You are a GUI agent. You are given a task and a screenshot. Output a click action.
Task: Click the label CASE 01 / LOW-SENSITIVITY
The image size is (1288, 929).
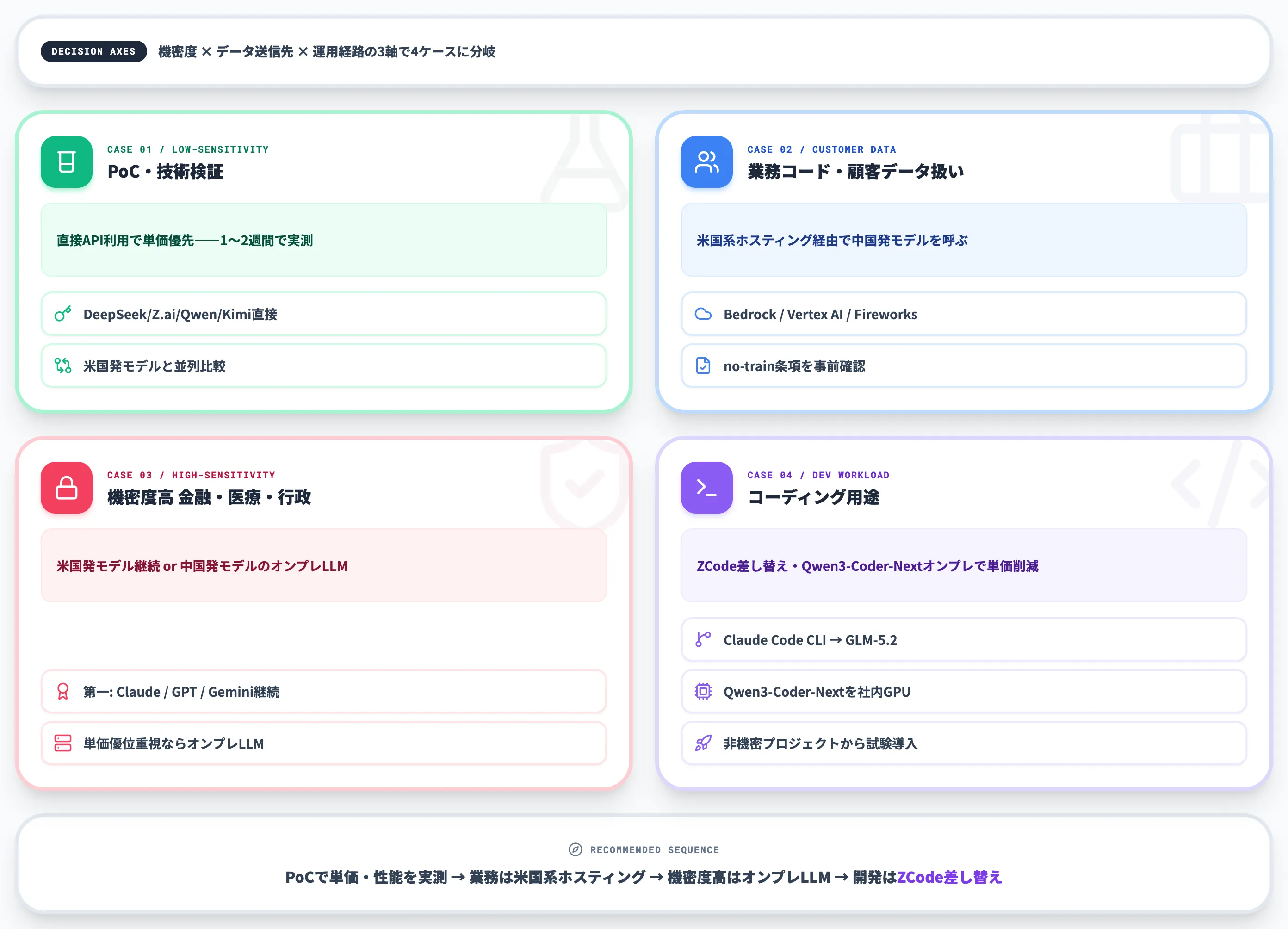[188, 149]
